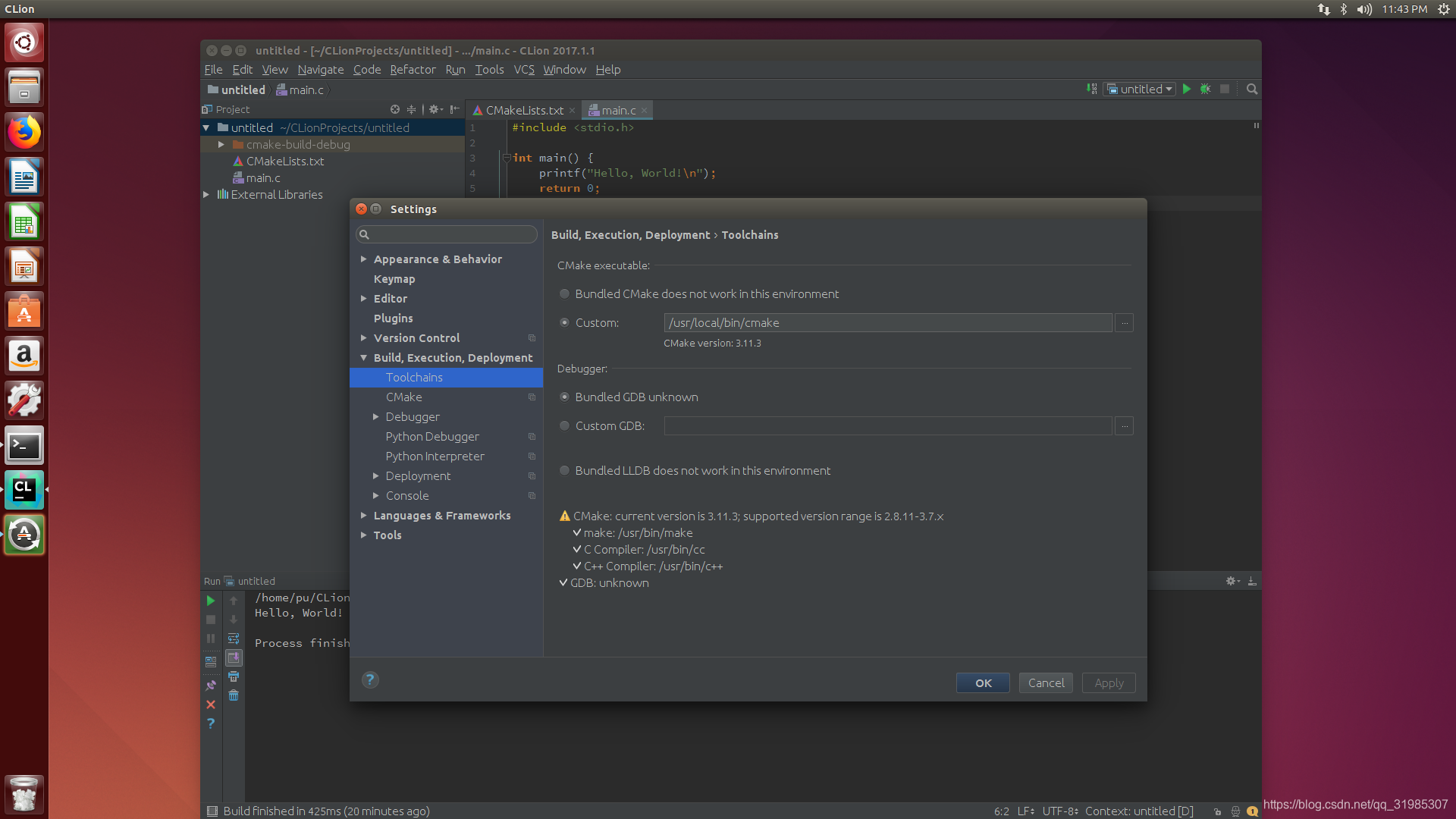This screenshot has height=819, width=1456.
Task: Open the Build Execution Deployment menu
Action: [453, 357]
